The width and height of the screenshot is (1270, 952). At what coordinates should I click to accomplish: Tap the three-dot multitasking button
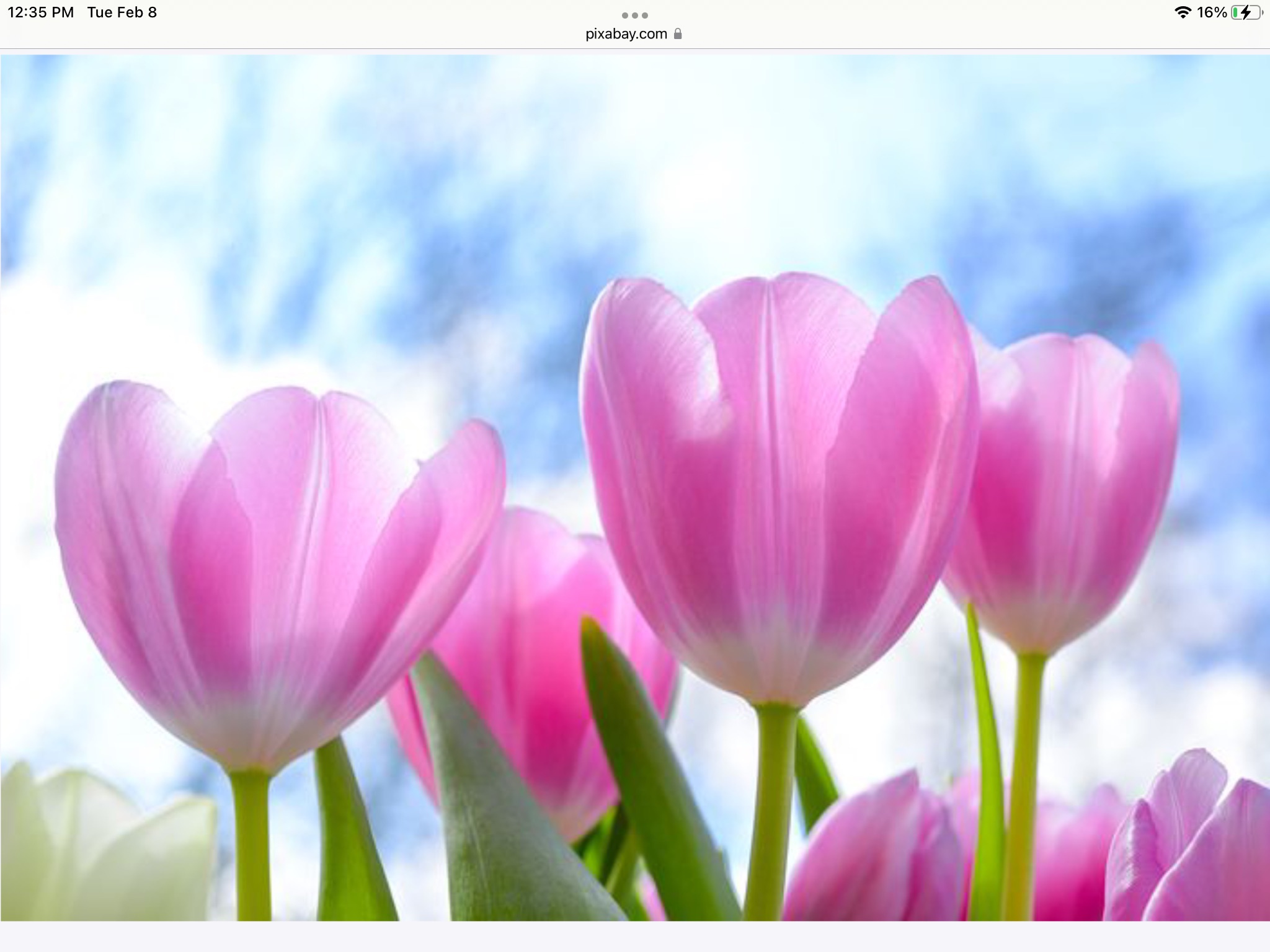(634, 15)
